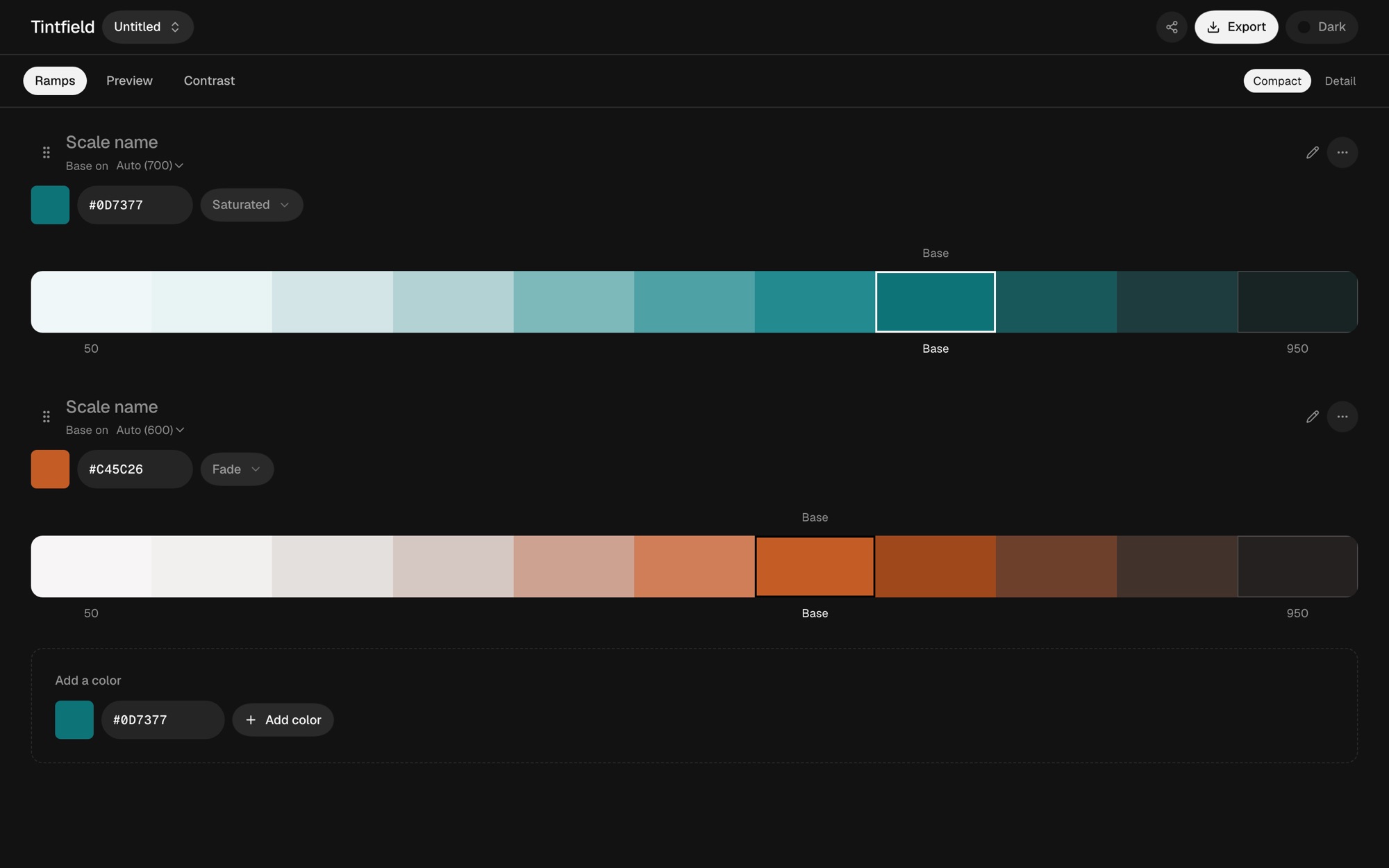This screenshot has width=1389, height=868.
Task: Open the more options menu for orange scale
Action: (x=1342, y=417)
